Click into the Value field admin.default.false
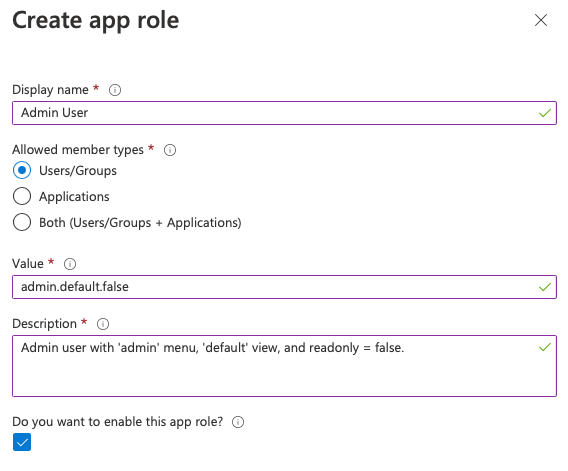Screen dimensions: 568x471 [x=284, y=287]
